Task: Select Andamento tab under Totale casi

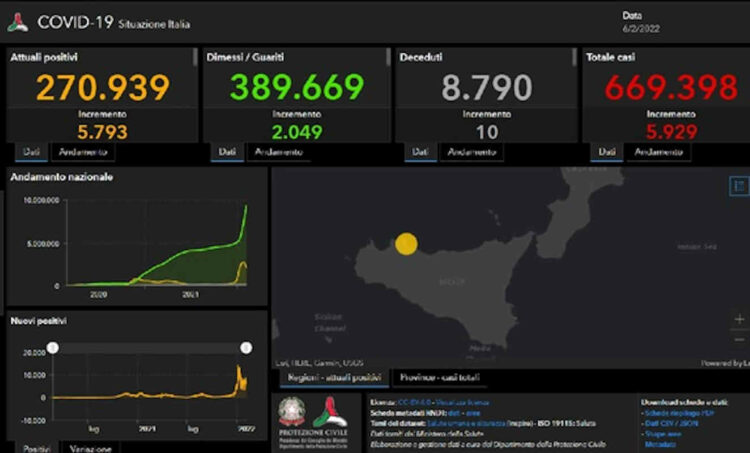Action: 657,152
